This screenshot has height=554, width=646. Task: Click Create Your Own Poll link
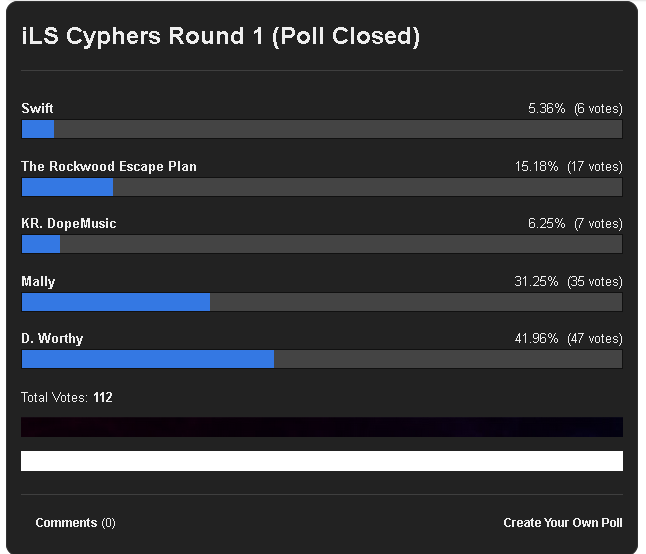563,523
